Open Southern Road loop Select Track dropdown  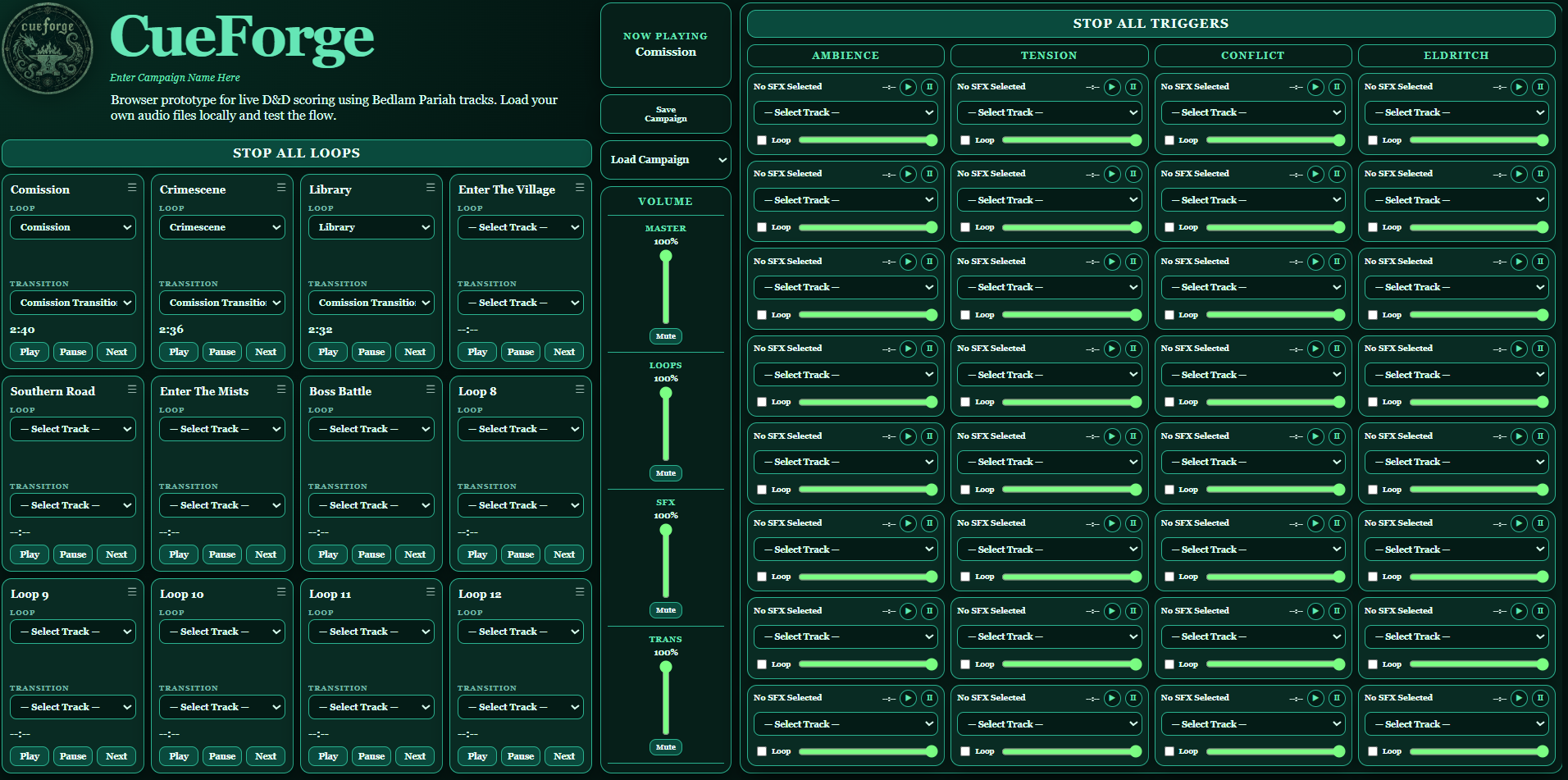coord(73,429)
